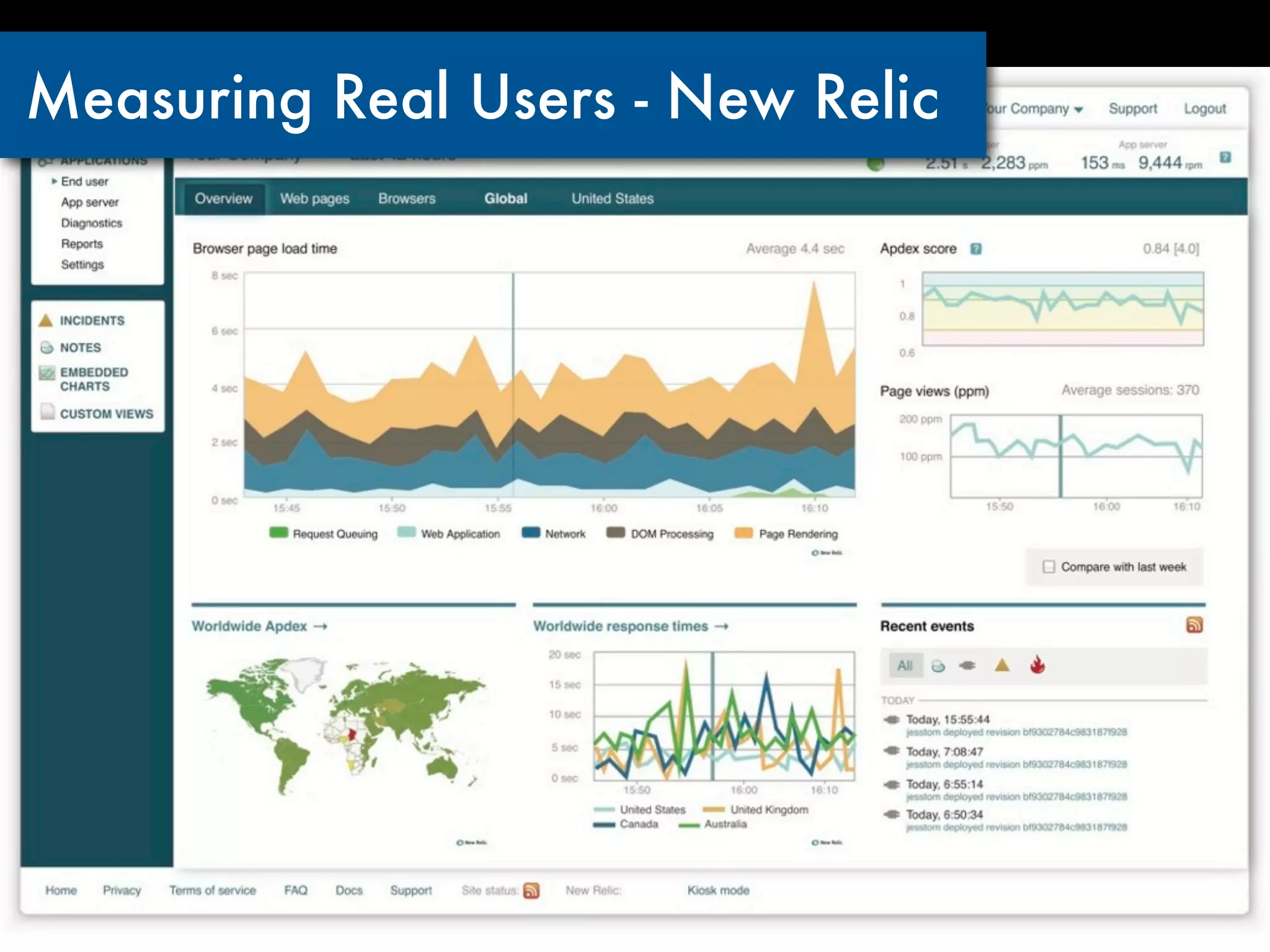Image resolution: width=1270 pixels, height=952 pixels.
Task: Click the Custom Views page icon
Action: coord(47,412)
